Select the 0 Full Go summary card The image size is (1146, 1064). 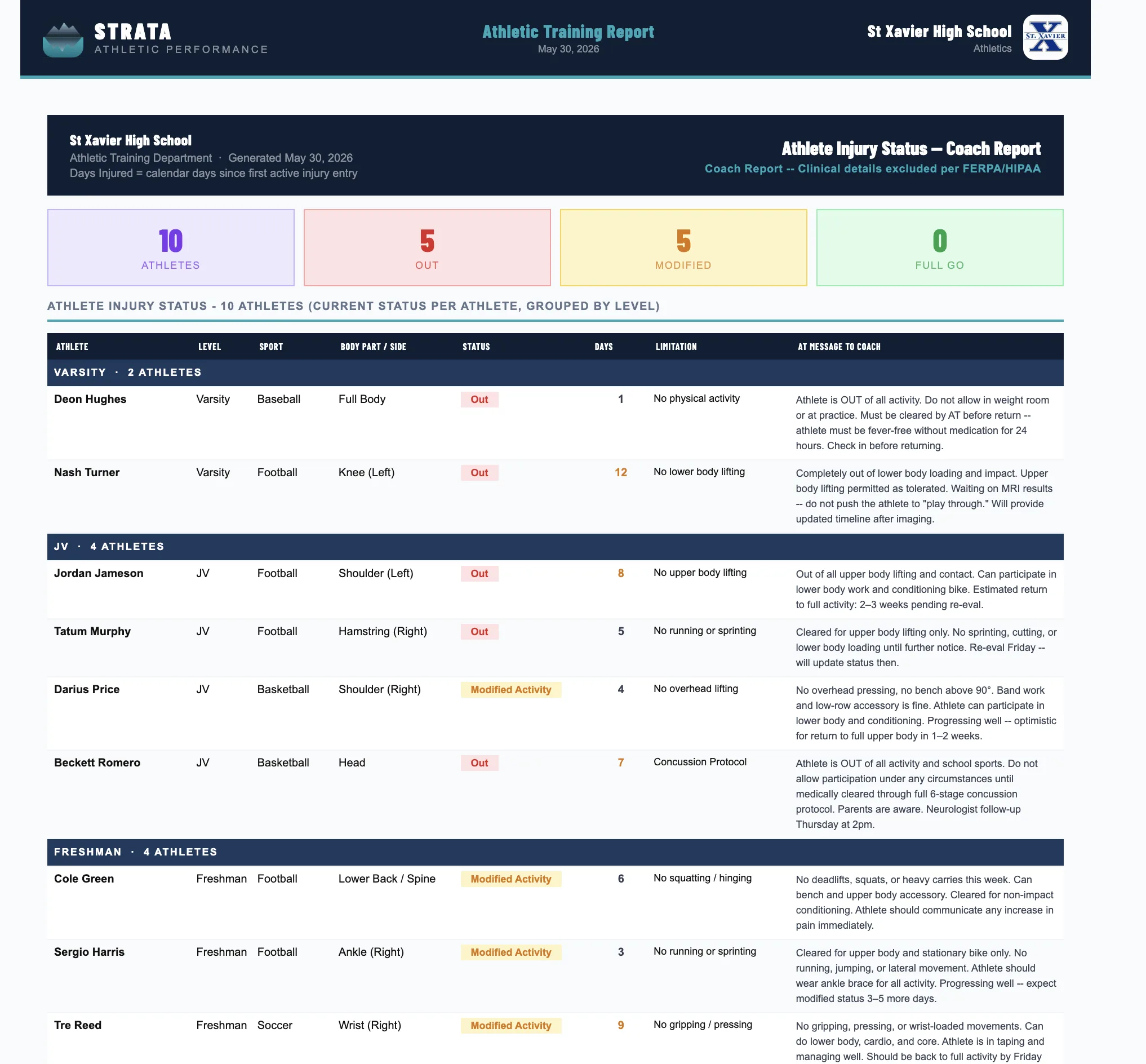[940, 247]
